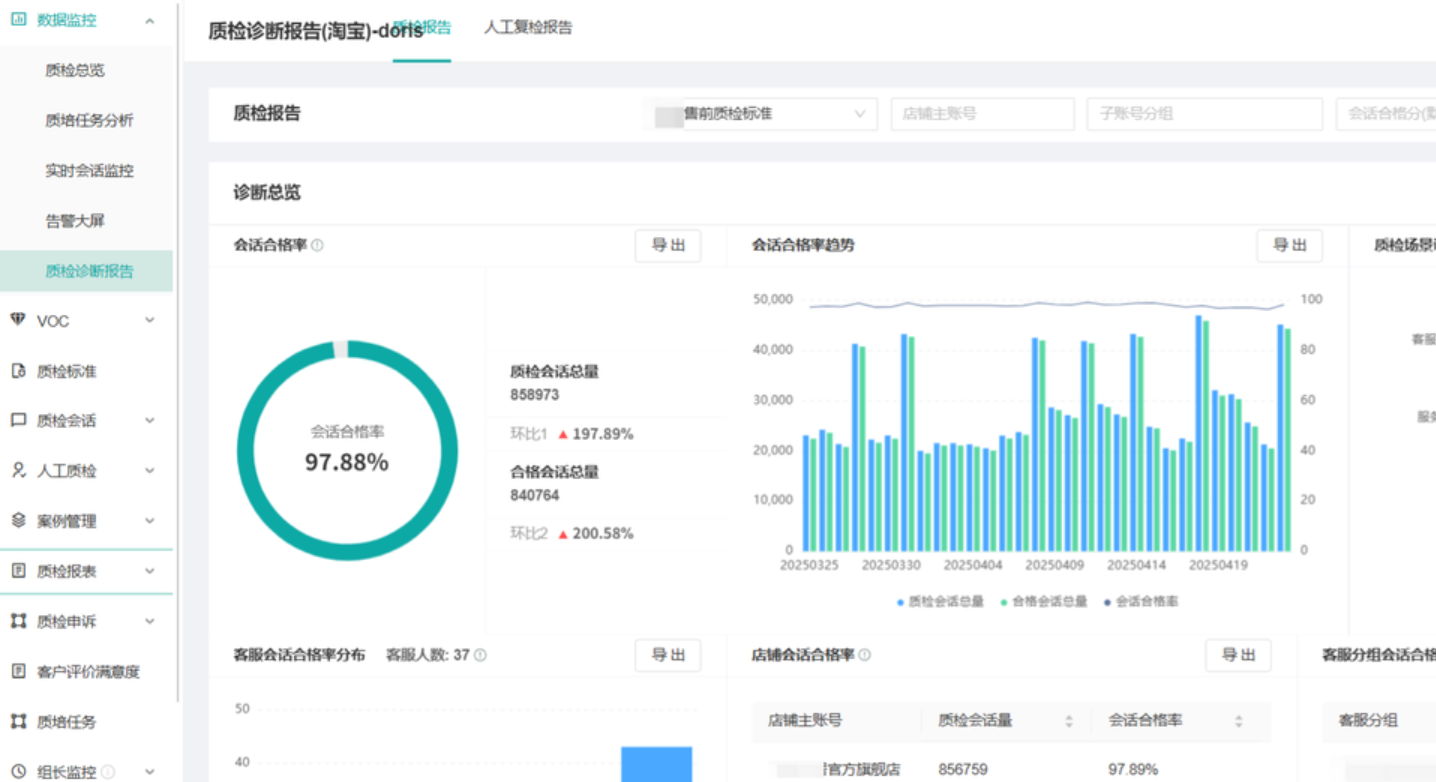The width and height of the screenshot is (1436, 782).
Task: Click the 质检会话 chat bubble icon
Action: click(x=18, y=421)
